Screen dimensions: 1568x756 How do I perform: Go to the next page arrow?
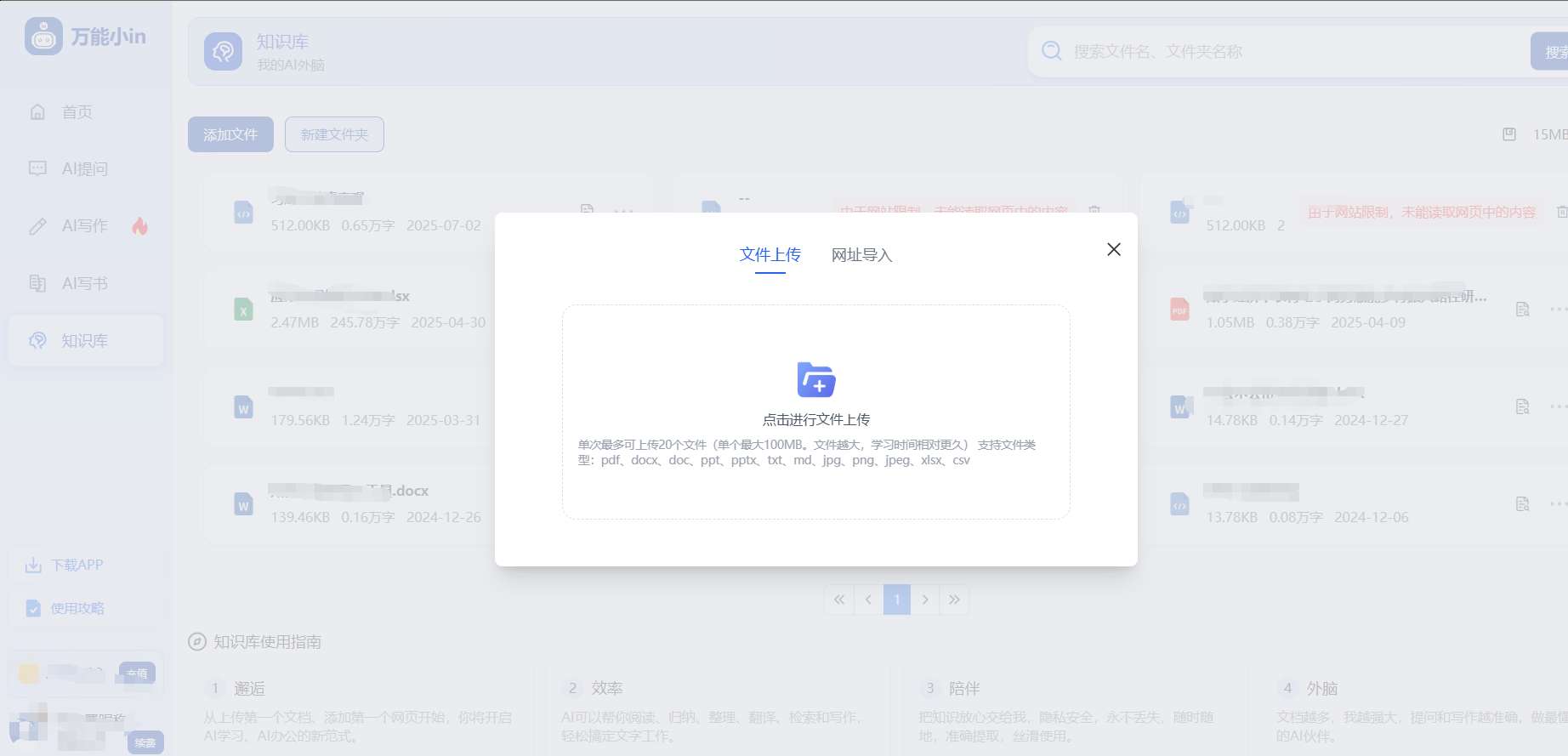click(925, 600)
